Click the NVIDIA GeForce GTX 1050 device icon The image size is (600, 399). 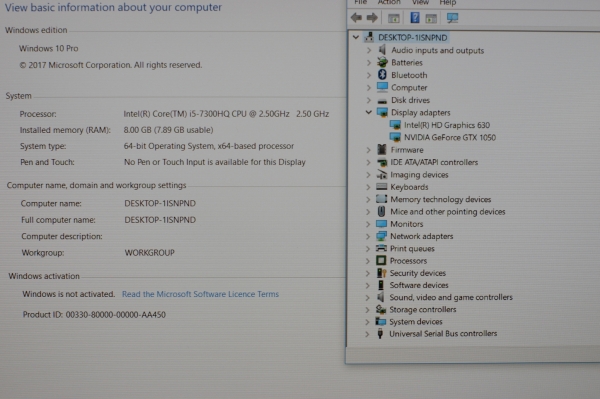coord(395,137)
